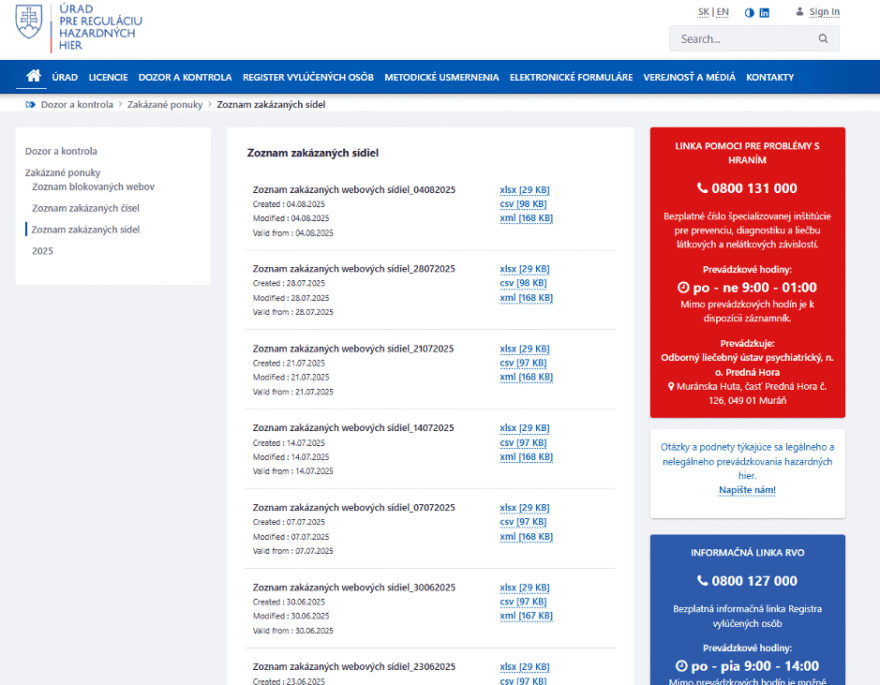Click the Napíšte nám! link

(747, 490)
